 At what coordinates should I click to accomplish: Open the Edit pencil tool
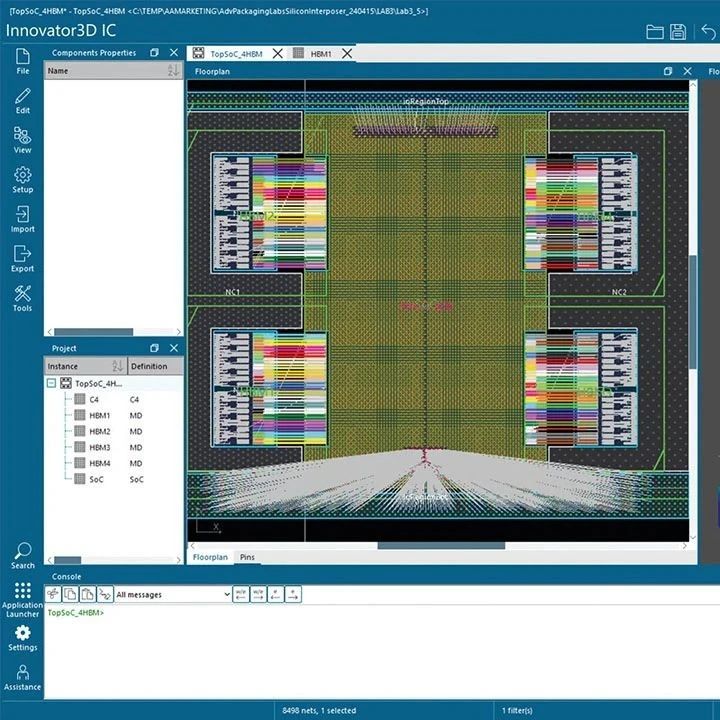pyautogui.click(x=22, y=101)
